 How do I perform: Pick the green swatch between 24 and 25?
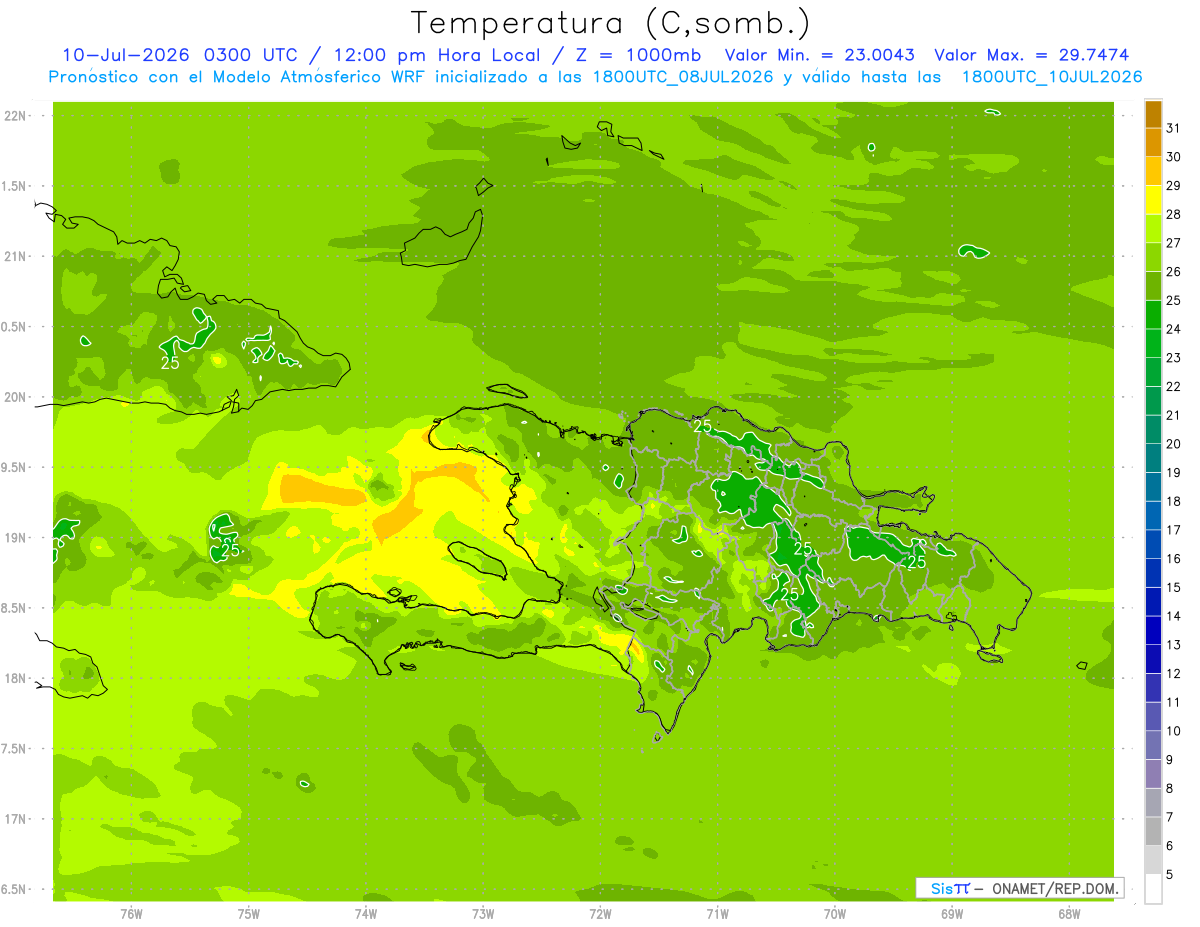pyautogui.click(x=1153, y=314)
